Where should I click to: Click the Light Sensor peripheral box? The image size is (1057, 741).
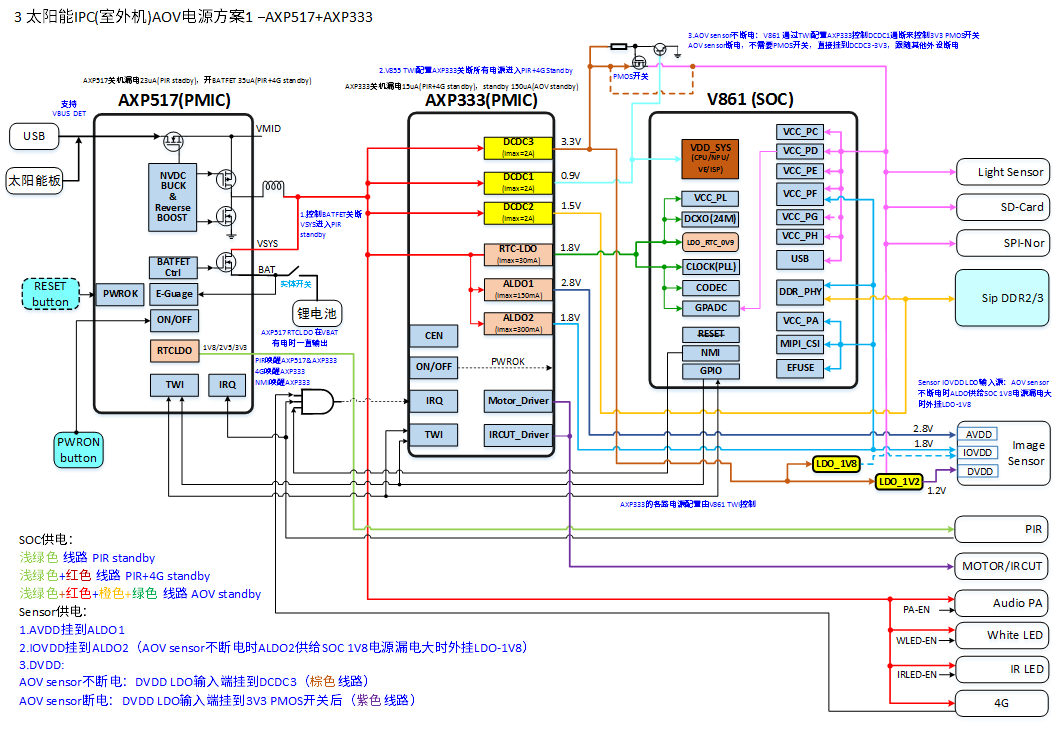click(x=1003, y=172)
